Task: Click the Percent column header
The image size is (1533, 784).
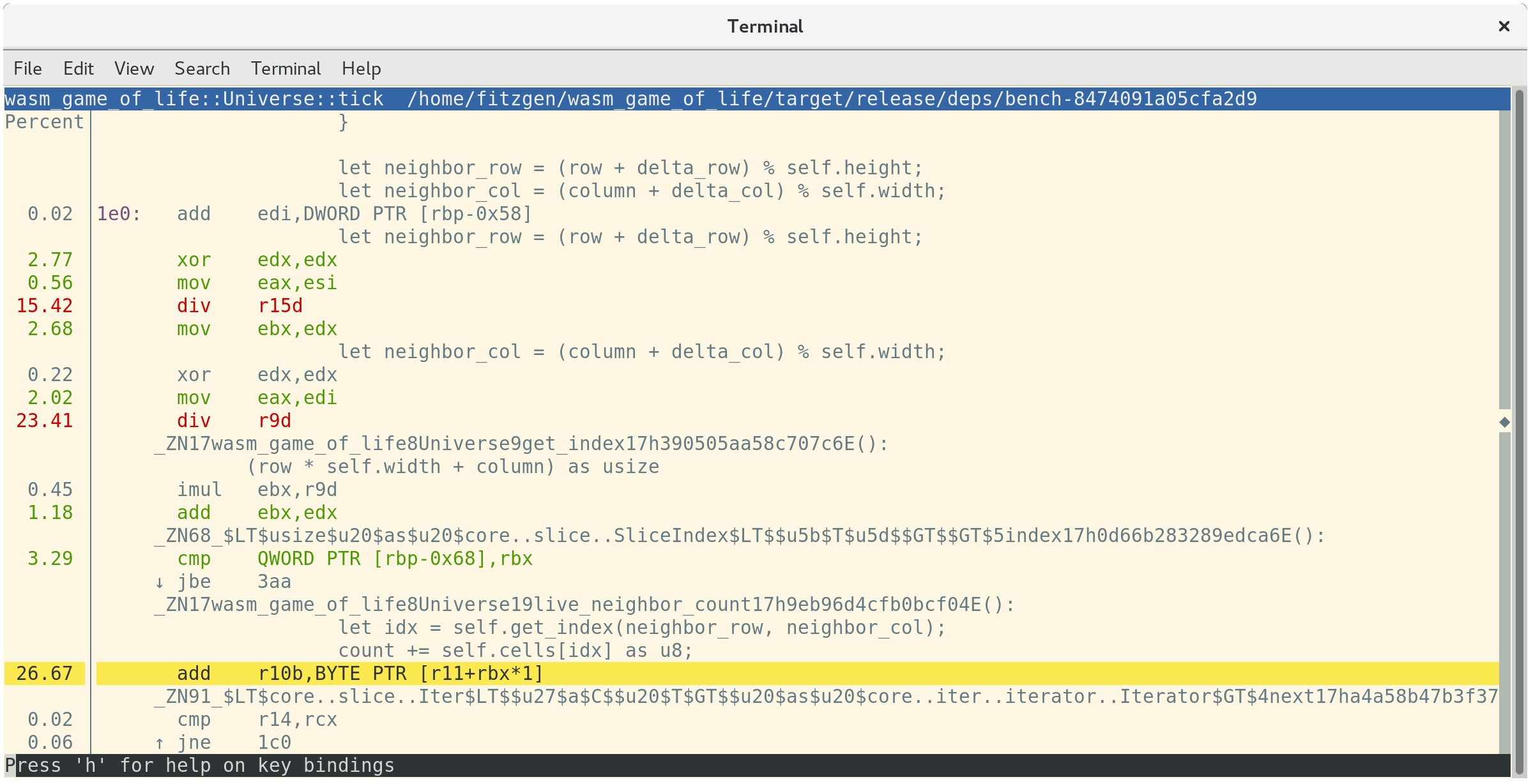Action: click(x=44, y=122)
